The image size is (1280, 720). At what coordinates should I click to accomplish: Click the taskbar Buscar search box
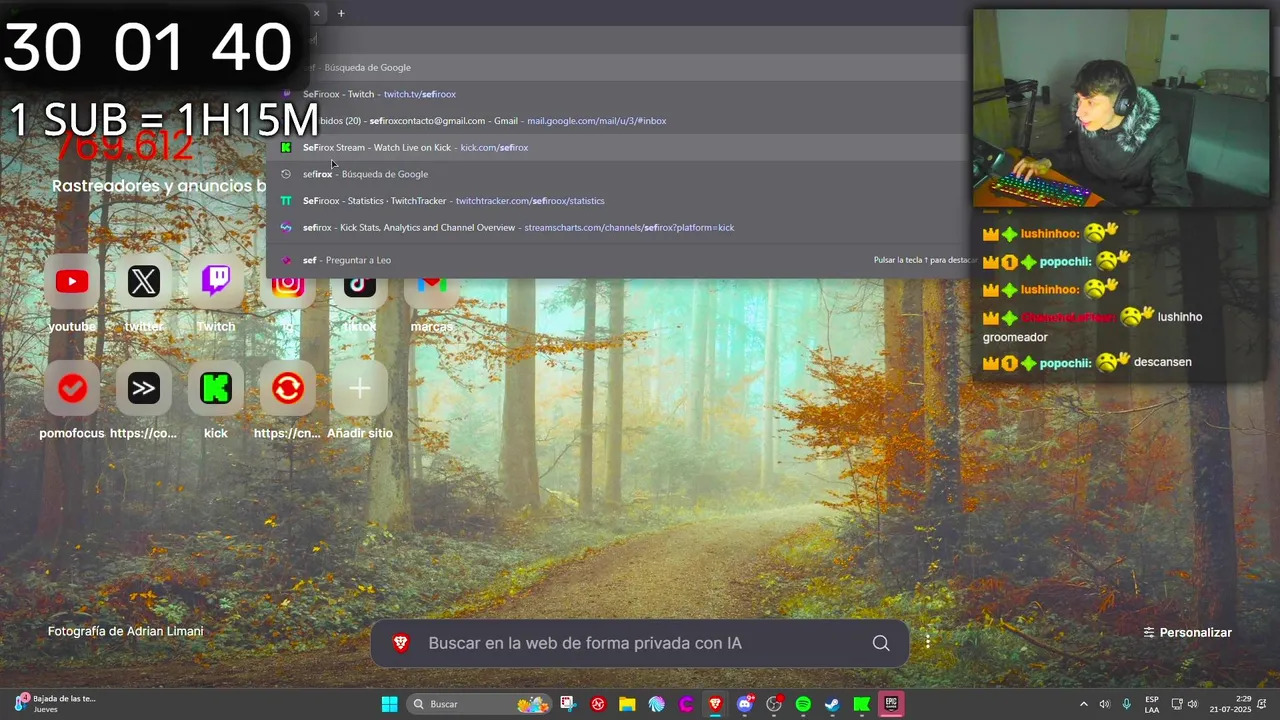click(480, 704)
